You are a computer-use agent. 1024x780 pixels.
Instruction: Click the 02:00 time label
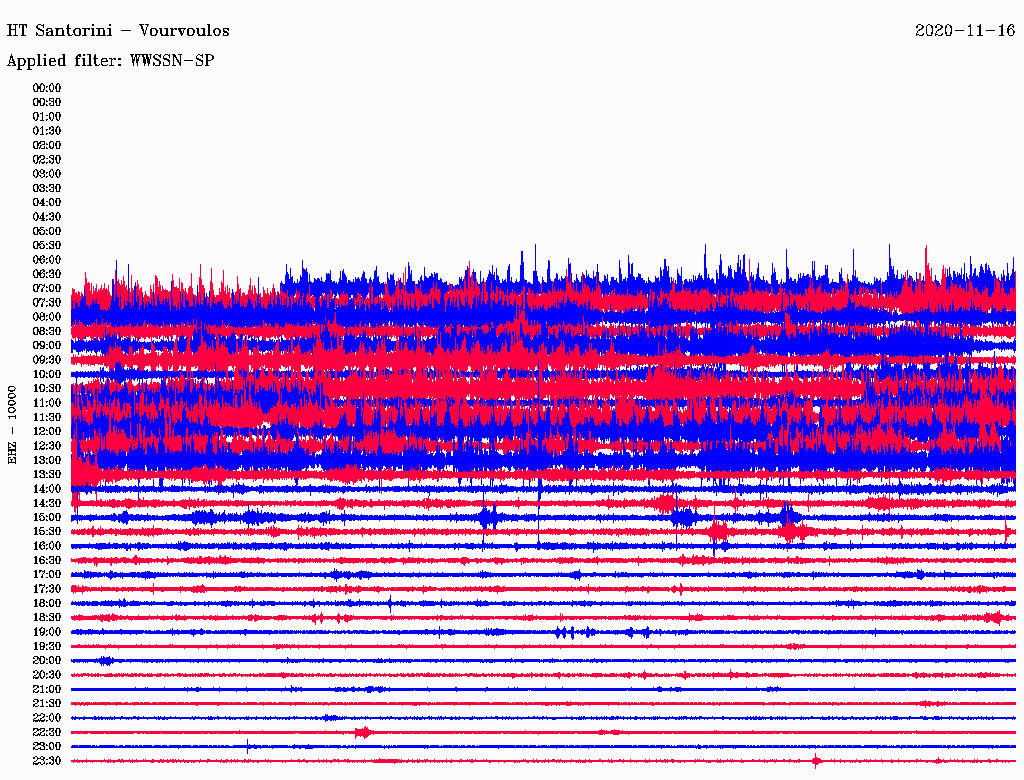(x=47, y=146)
